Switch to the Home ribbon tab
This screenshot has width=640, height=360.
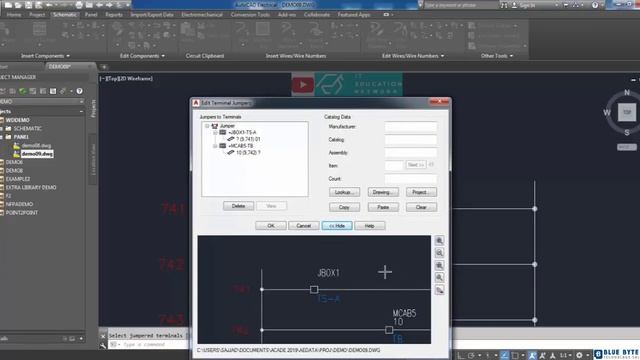tap(13, 15)
